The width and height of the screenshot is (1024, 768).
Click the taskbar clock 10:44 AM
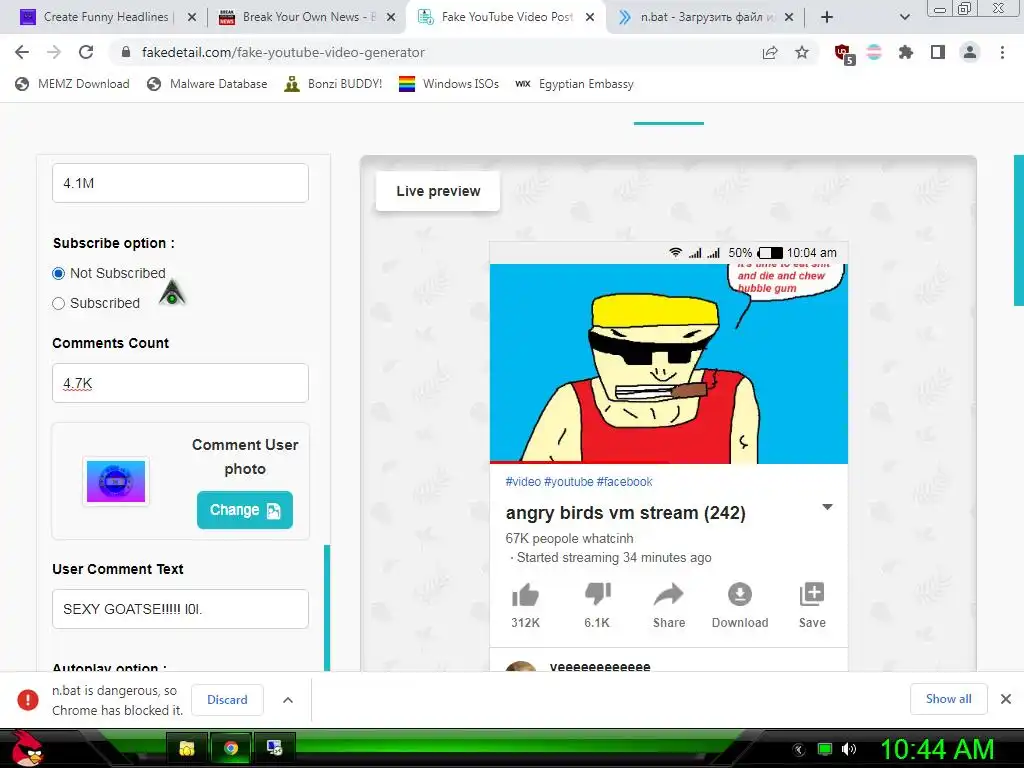tap(938, 749)
